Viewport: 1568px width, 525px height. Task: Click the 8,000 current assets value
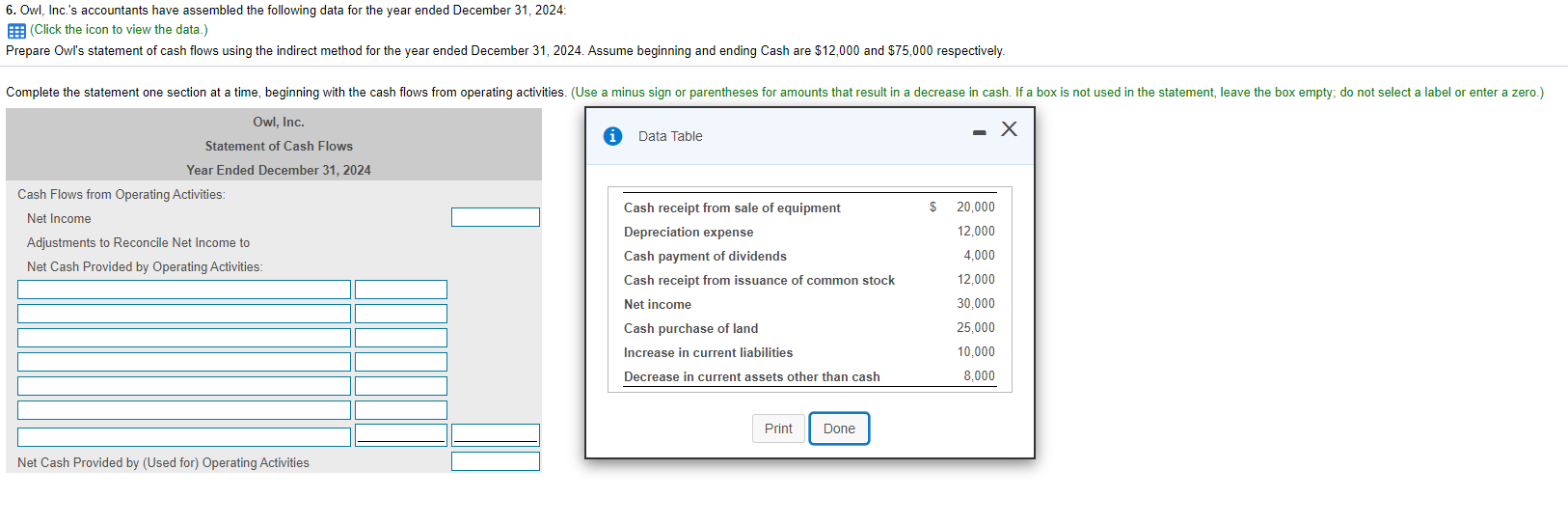click(x=979, y=375)
